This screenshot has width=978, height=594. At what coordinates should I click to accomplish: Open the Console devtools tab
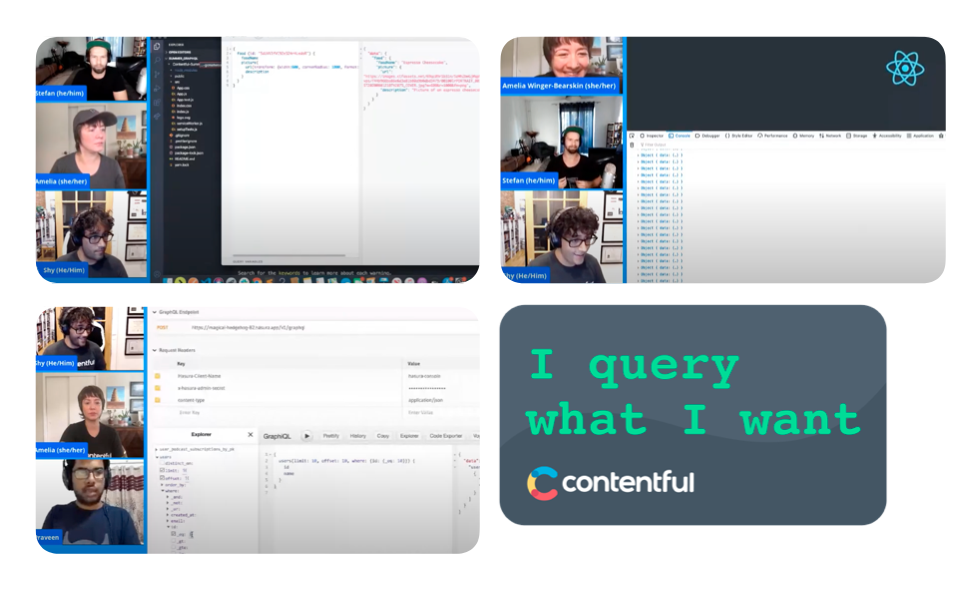[x=679, y=135]
